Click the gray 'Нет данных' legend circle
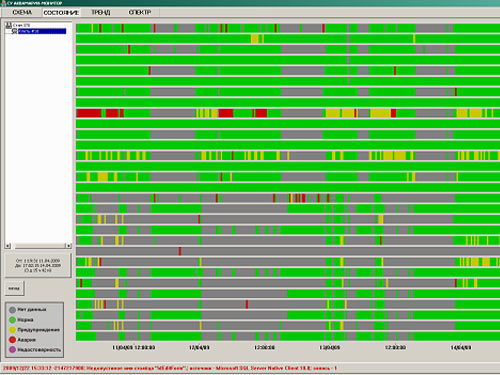 (x=12, y=310)
